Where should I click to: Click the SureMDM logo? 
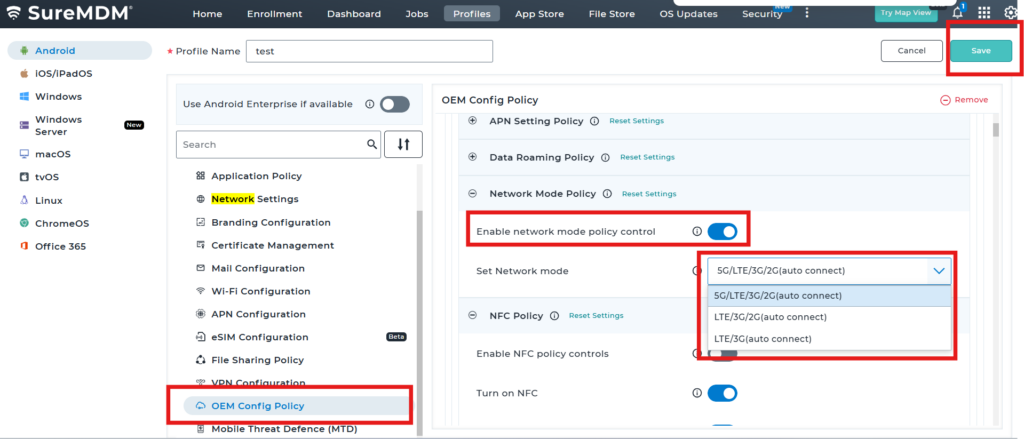[x=69, y=12]
